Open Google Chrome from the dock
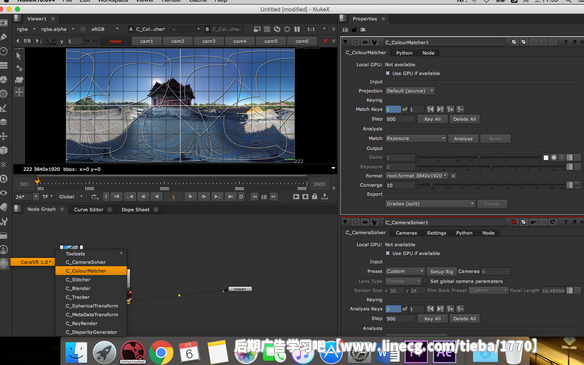Image resolution: width=584 pixels, height=365 pixels. click(161, 352)
